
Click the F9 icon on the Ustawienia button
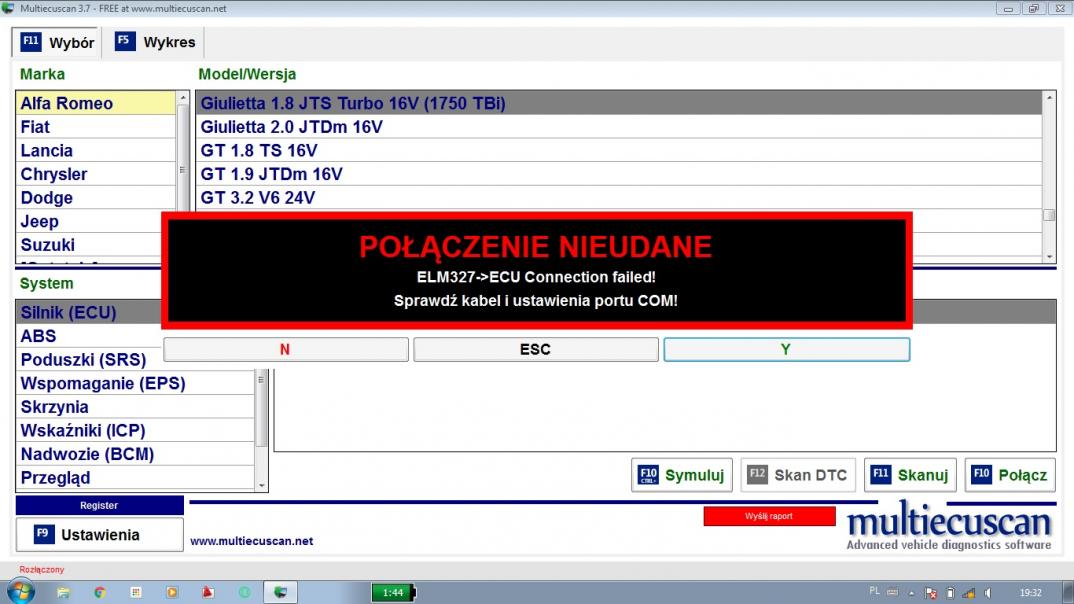point(44,534)
